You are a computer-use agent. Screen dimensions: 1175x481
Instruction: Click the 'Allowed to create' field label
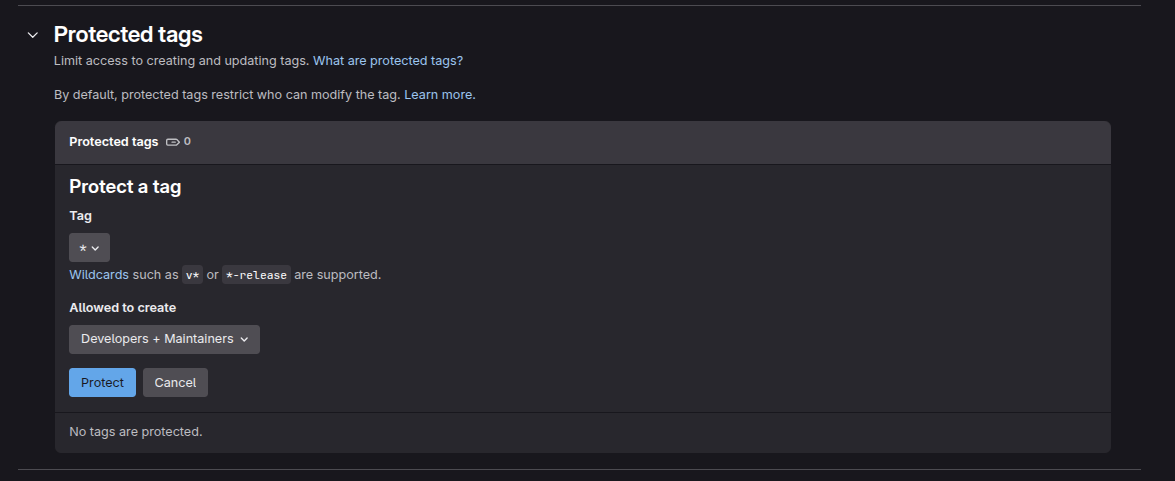pos(122,308)
